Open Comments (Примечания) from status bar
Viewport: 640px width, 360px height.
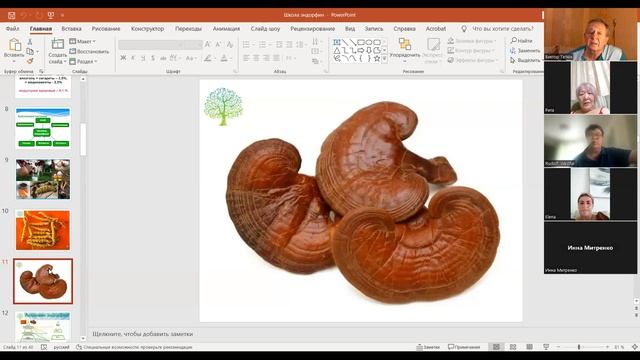464,347
